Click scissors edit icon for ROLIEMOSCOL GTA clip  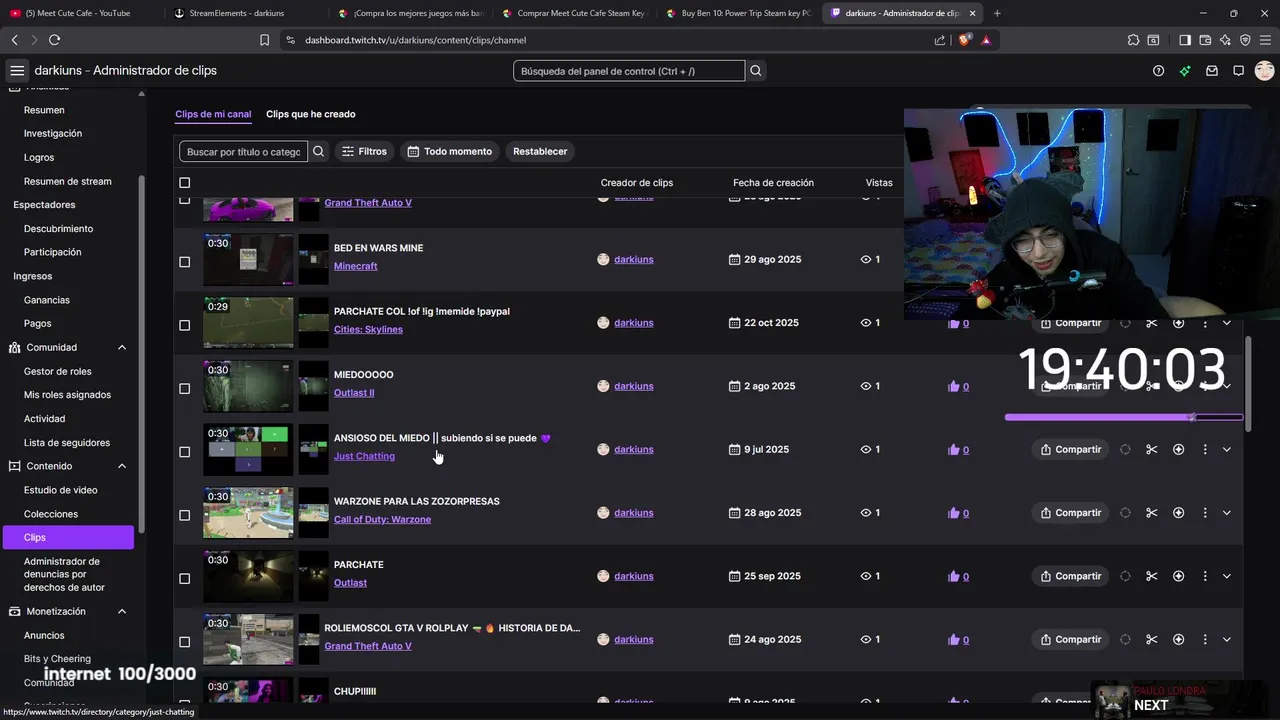click(1152, 640)
